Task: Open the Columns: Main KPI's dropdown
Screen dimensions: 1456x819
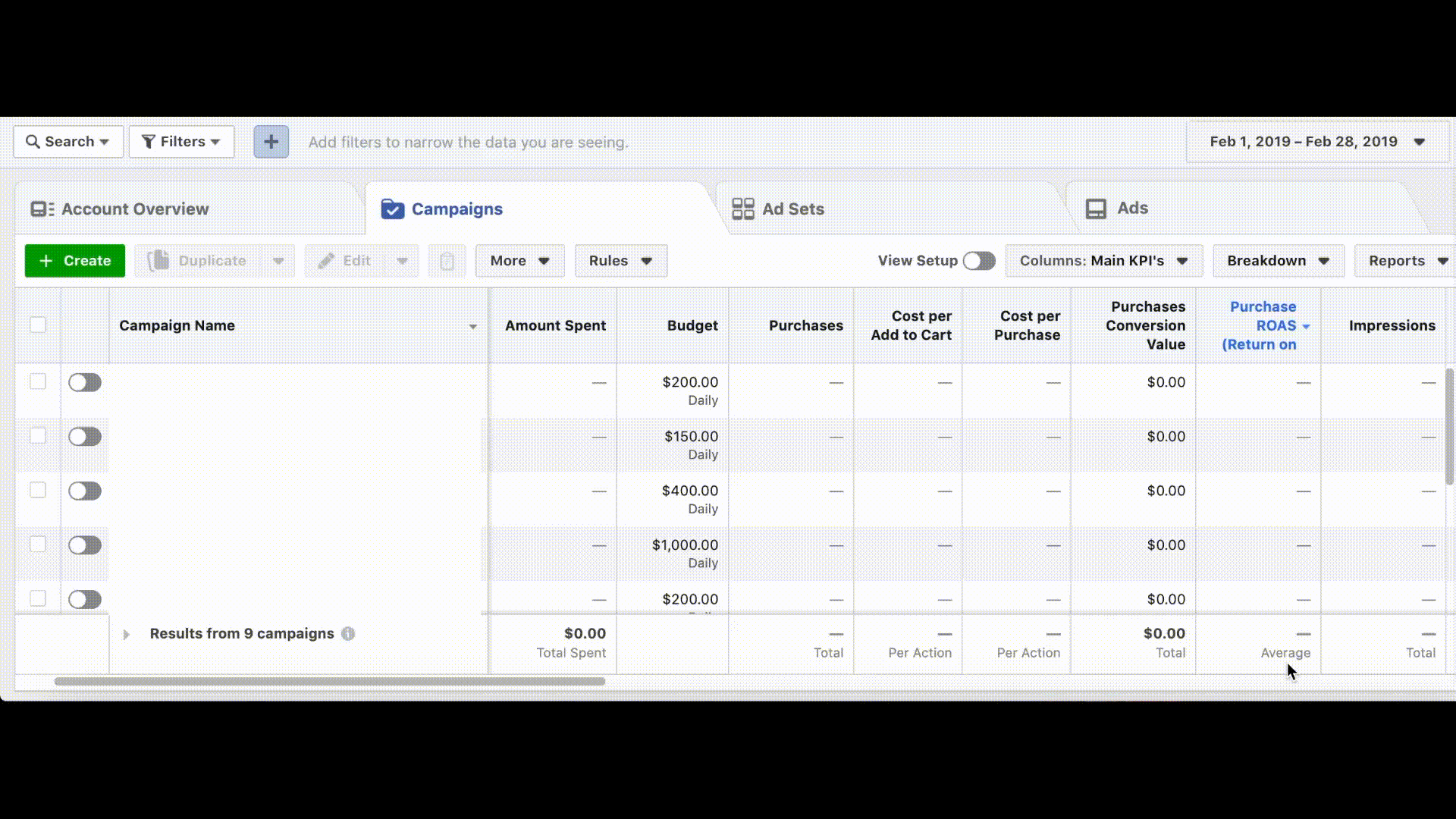Action: (x=1103, y=261)
